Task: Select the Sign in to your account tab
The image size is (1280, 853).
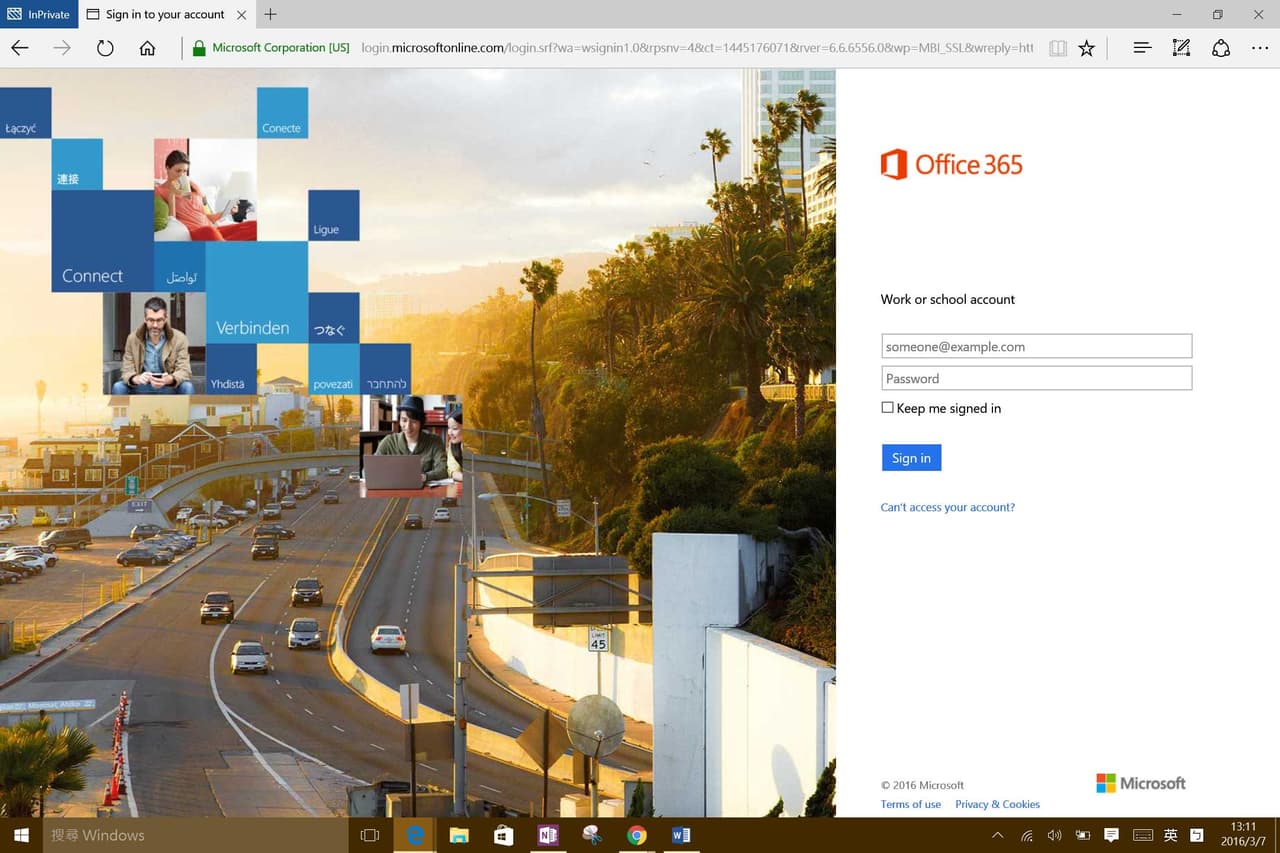Action: (166, 14)
